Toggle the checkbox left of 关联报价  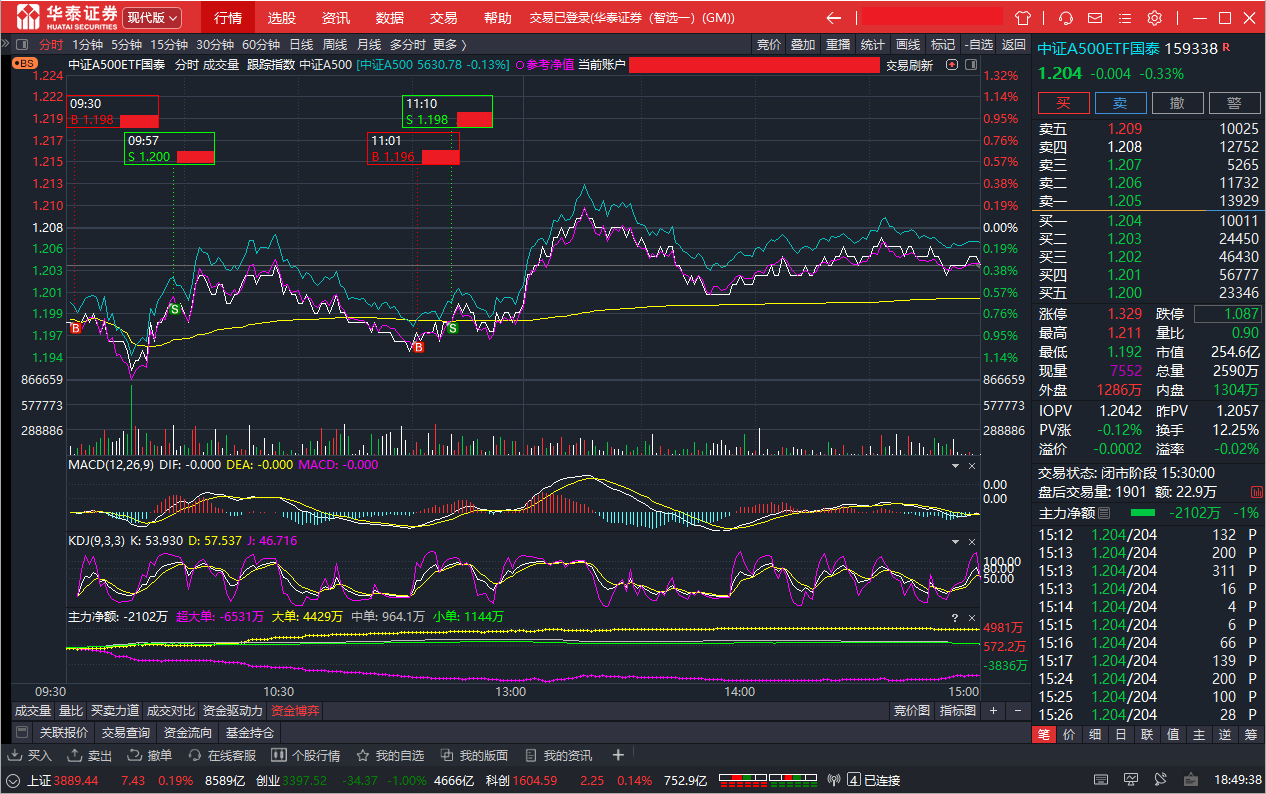21,733
